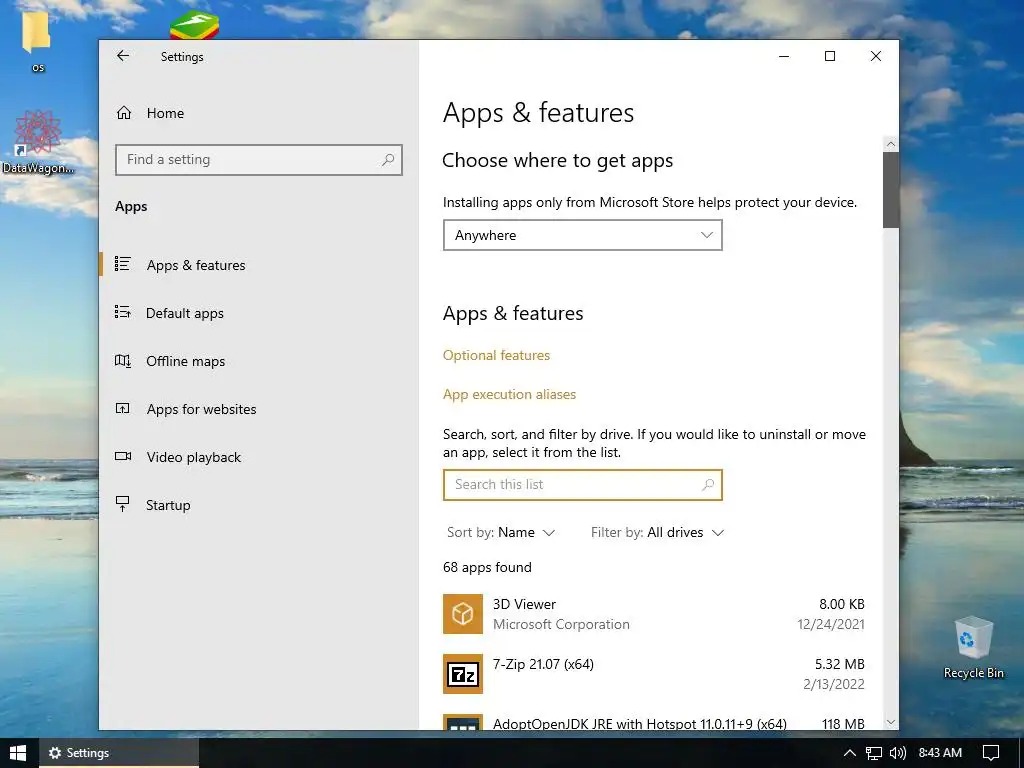This screenshot has height=768, width=1024.
Task: Click 3D Viewer's 8.00 KB size
Action: [x=842, y=604]
